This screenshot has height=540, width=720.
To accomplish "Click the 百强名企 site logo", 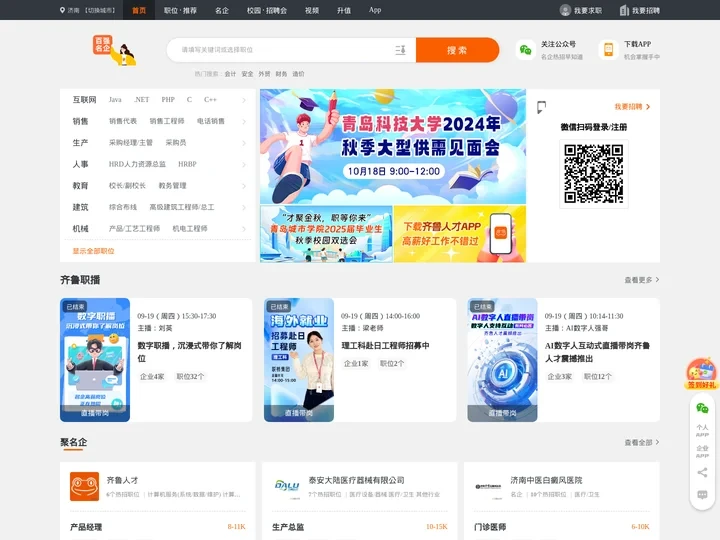I will click(x=114, y=50).
